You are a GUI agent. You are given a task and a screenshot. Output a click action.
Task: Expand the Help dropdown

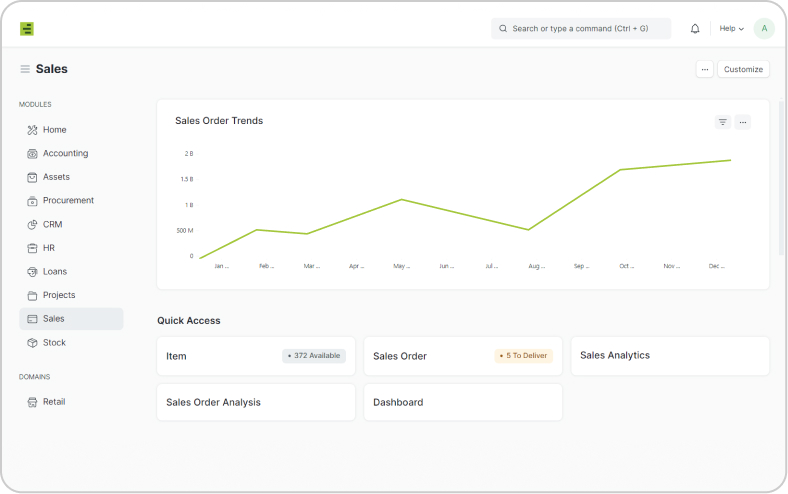click(x=731, y=29)
